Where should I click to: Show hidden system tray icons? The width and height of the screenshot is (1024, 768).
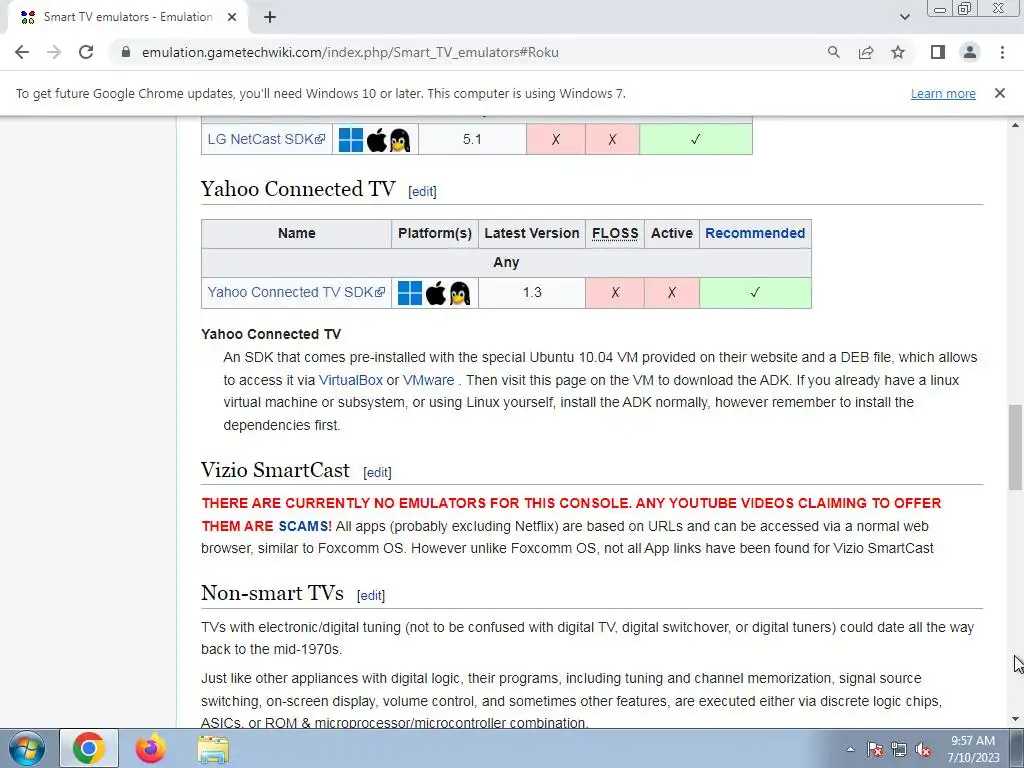(850, 749)
